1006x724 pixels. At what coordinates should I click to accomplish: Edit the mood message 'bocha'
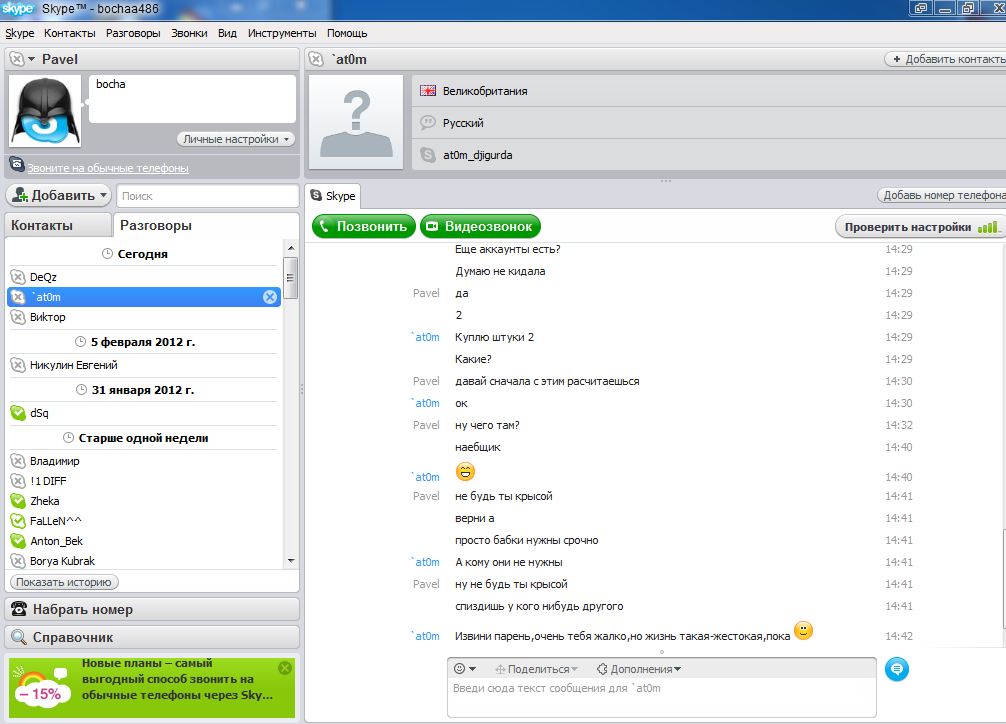tap(192, 98)
